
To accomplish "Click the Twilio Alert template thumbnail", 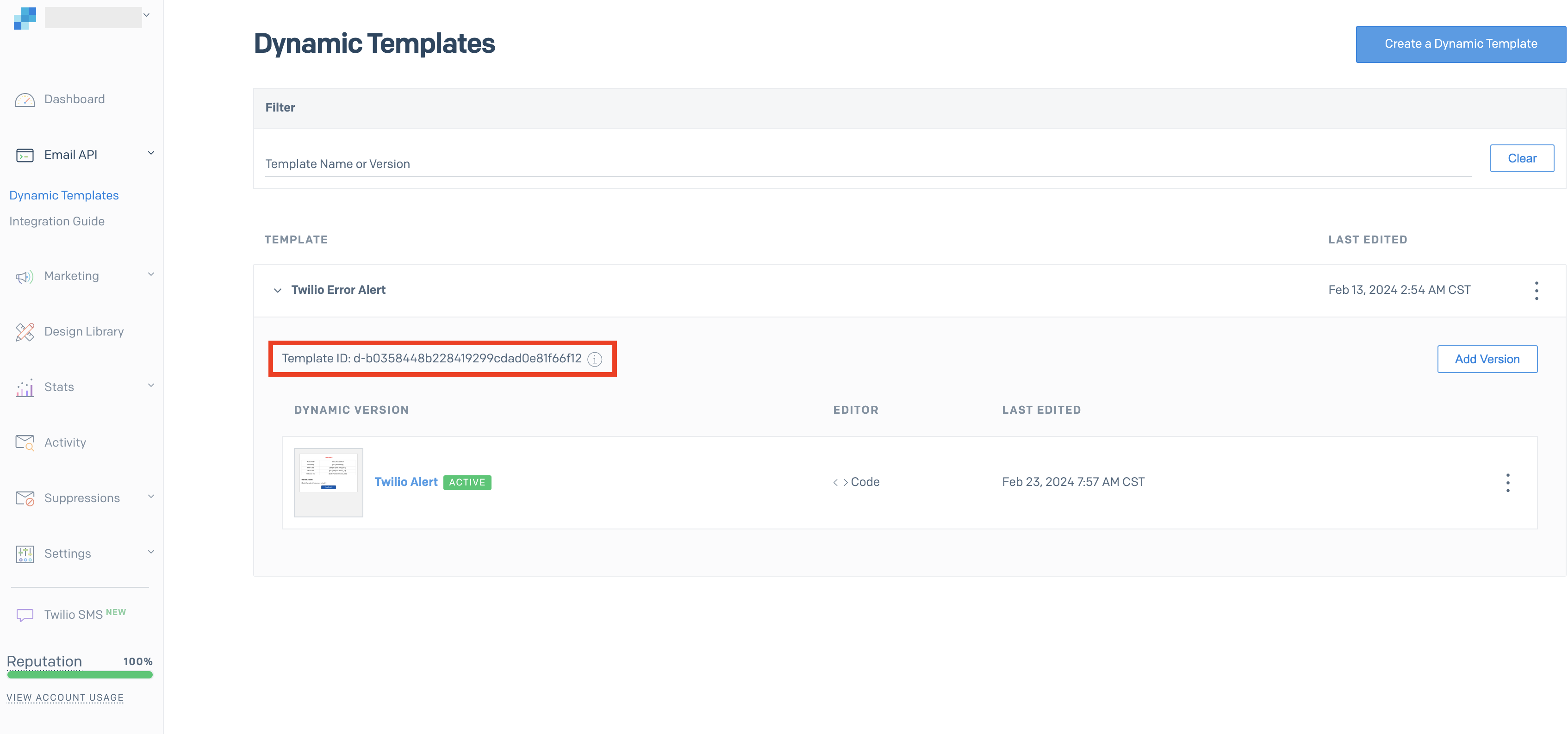I will 328,481.
